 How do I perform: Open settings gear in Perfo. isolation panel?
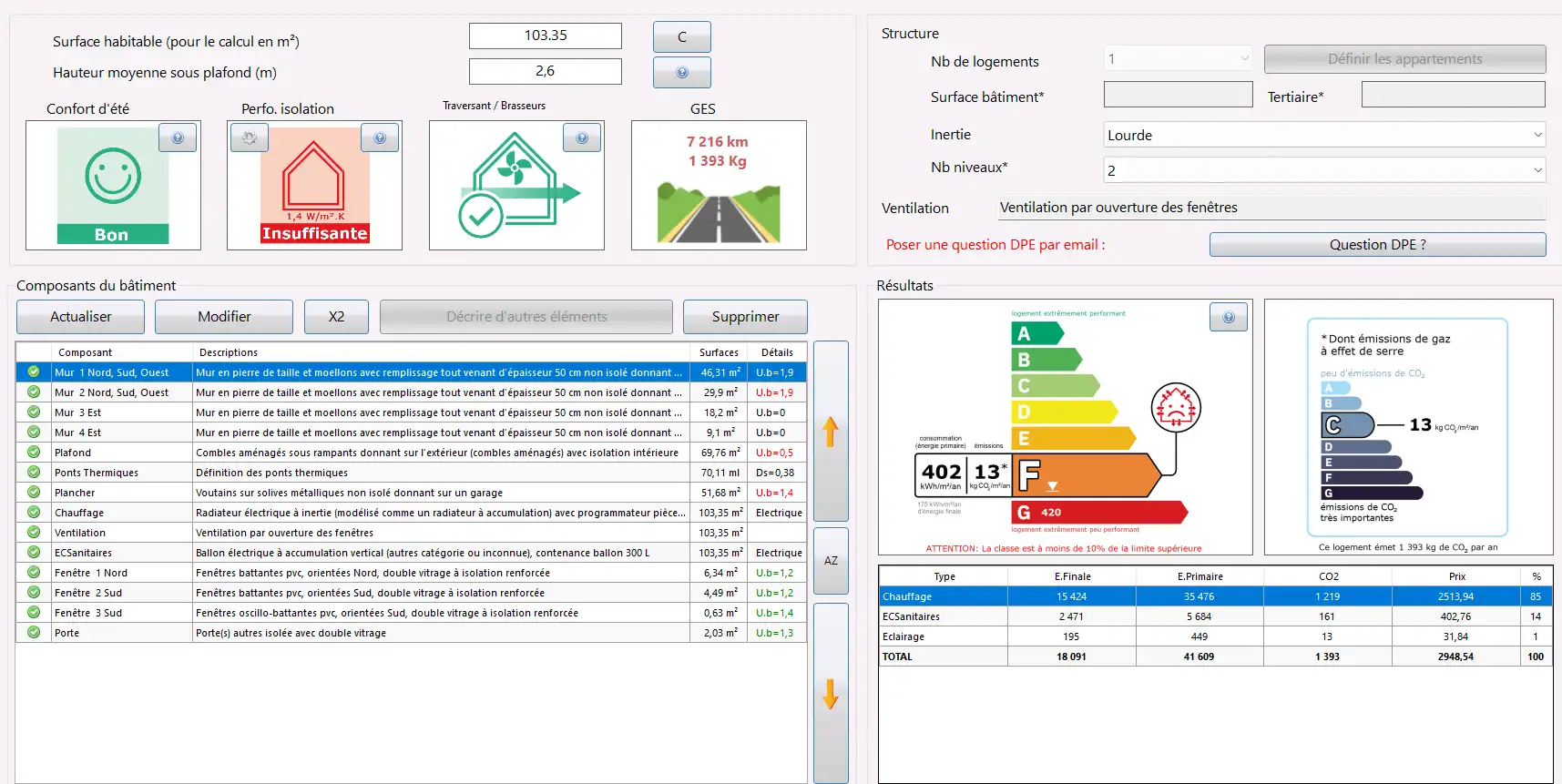pos(250,138)
